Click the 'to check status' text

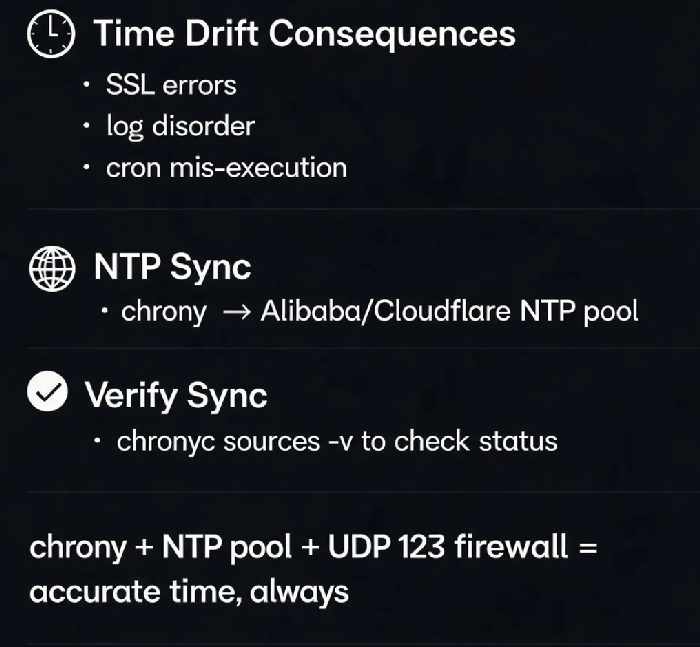(459, 441)
